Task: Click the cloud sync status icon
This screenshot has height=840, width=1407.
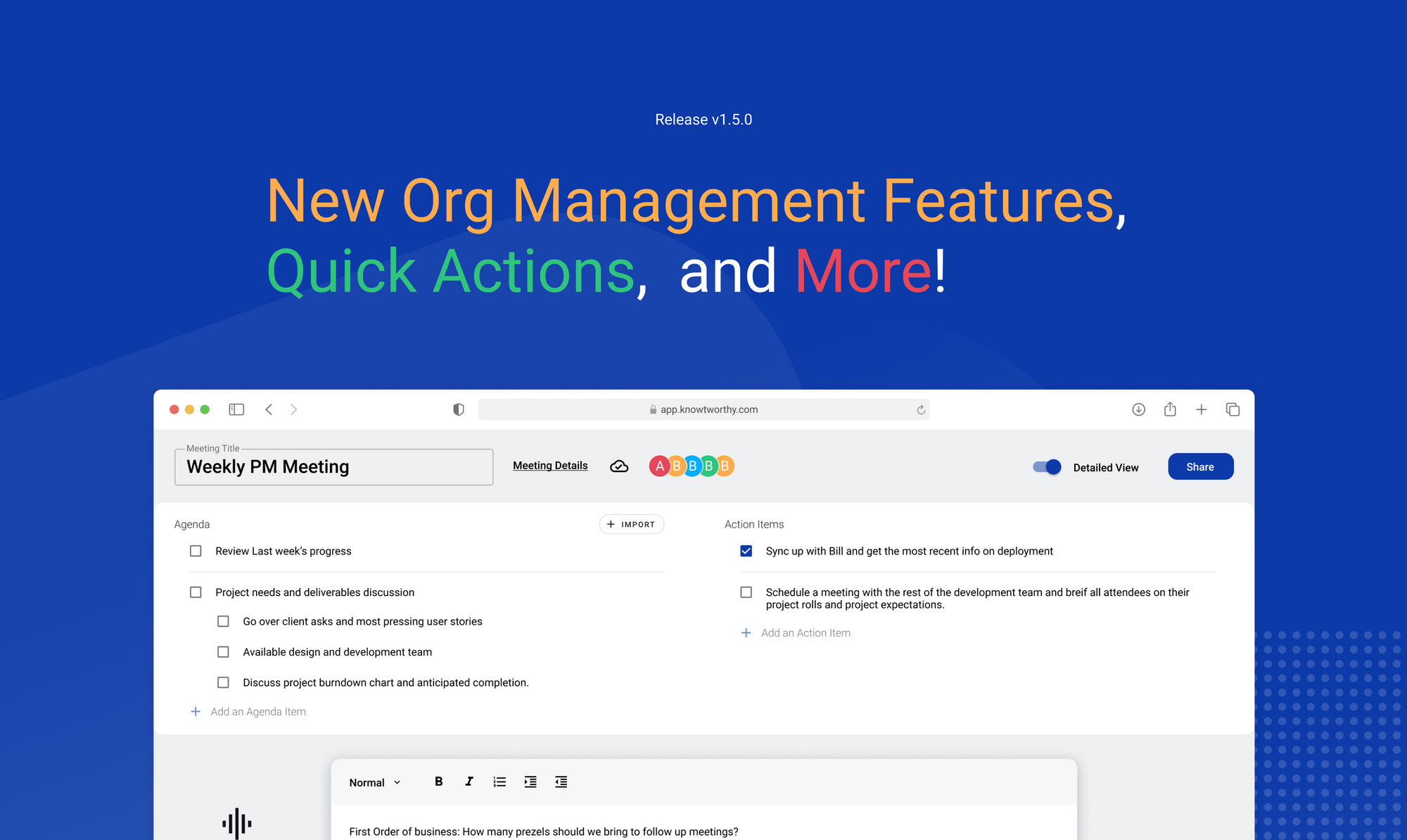Action: pos(618,466)
